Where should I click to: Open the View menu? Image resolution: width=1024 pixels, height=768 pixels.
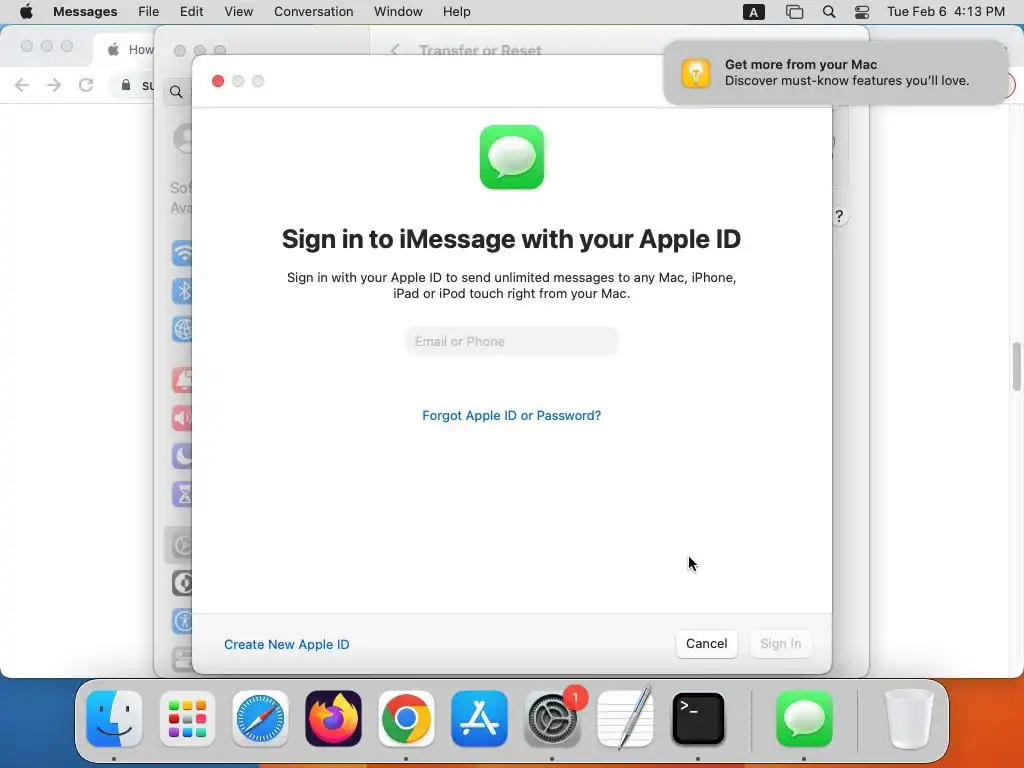coord(238,12)
